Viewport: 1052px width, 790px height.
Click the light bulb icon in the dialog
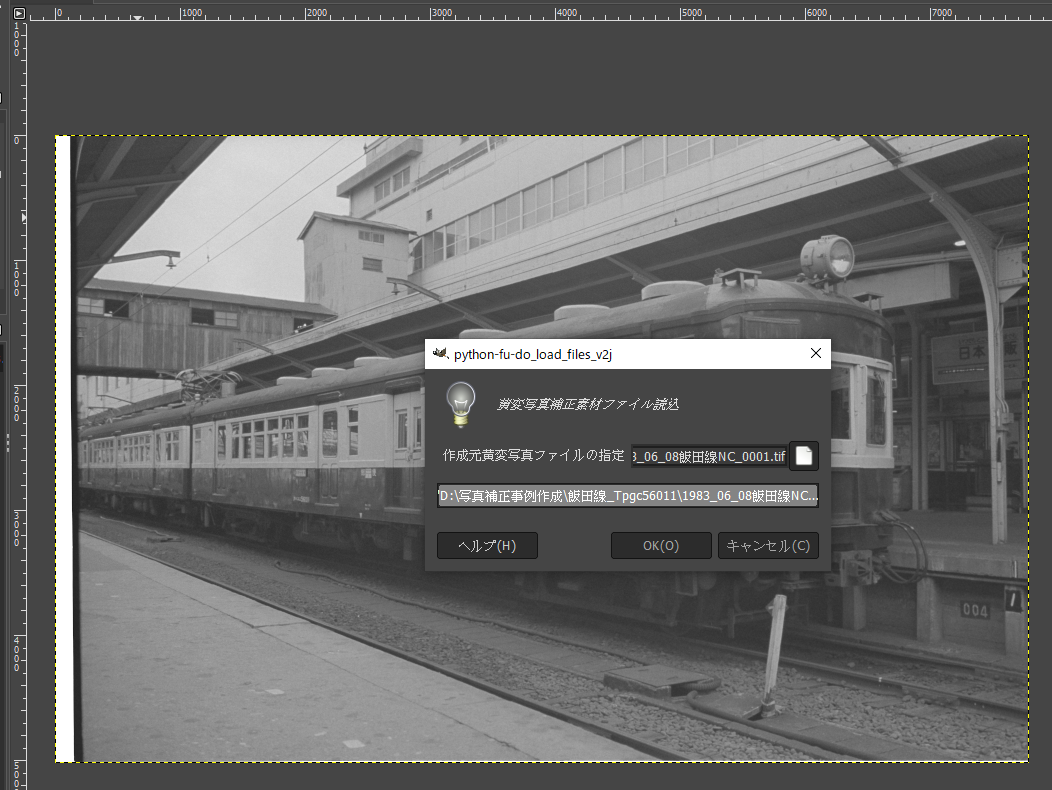(x=461, y=404)
